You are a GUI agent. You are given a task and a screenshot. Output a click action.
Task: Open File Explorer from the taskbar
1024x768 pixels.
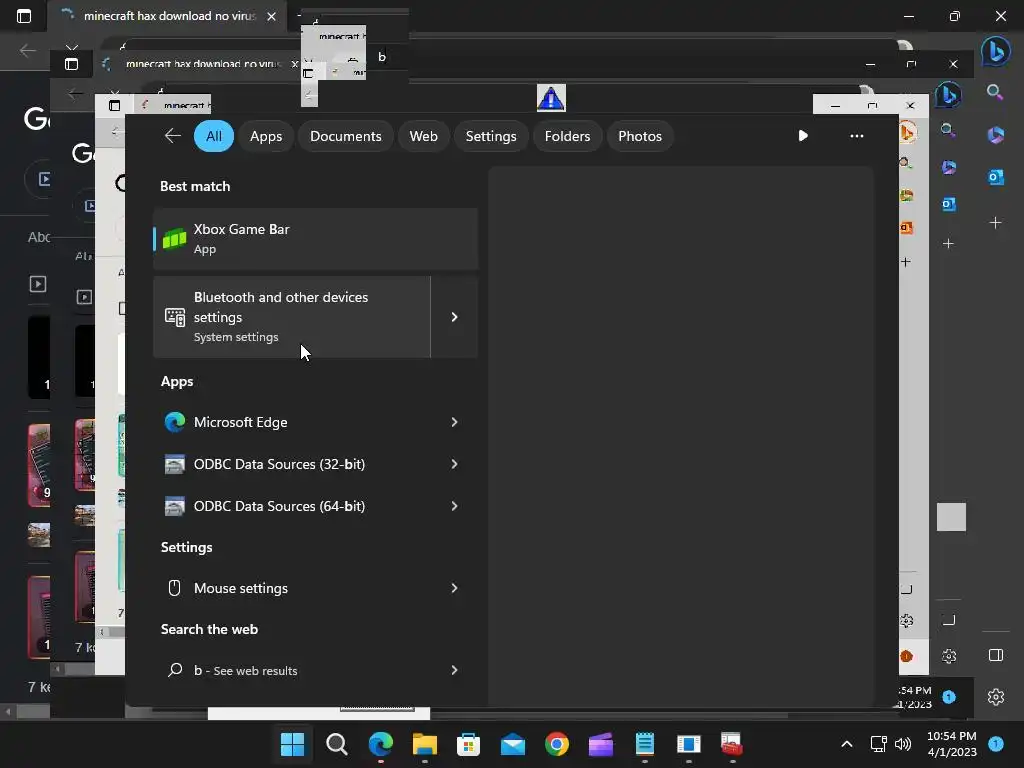point(424,744)
